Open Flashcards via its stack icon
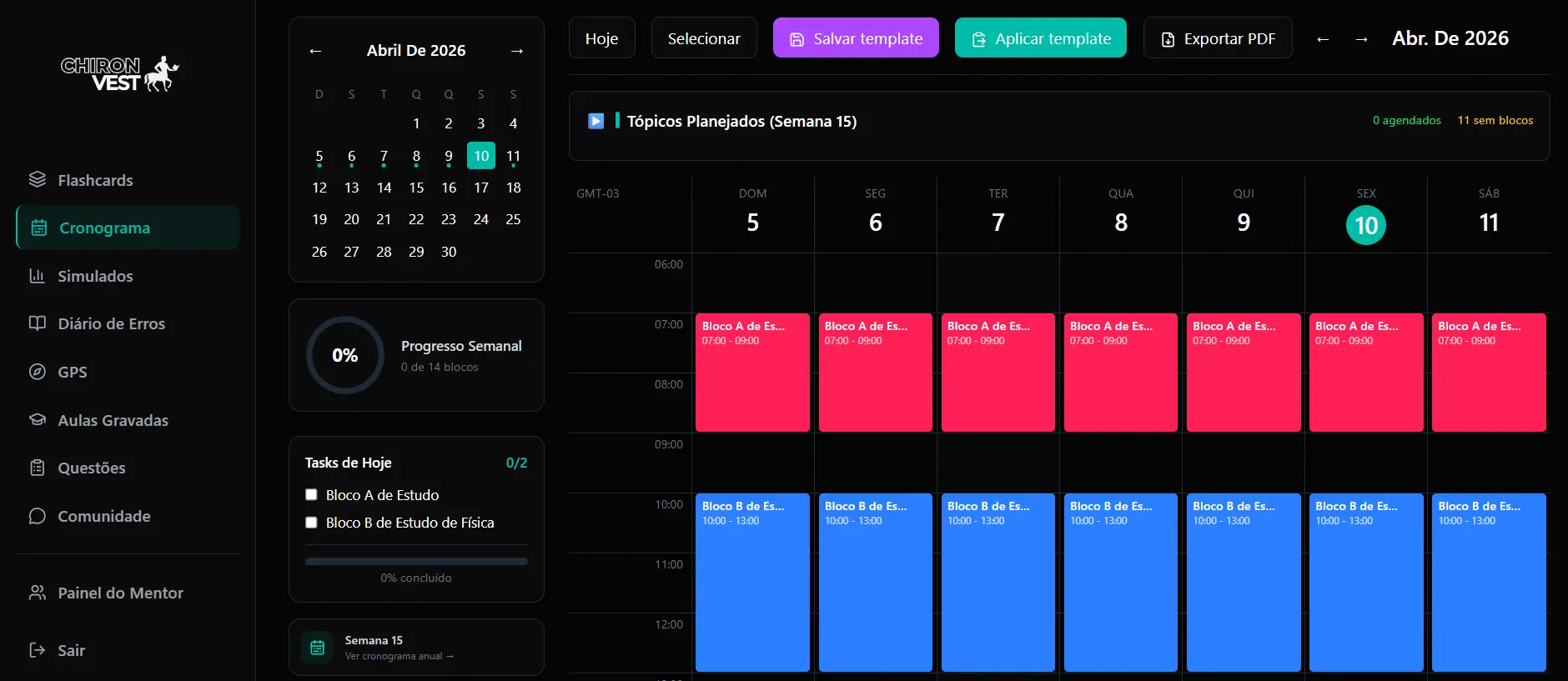1568x681 pixels. pyautogui.click(x=38, y=179)
